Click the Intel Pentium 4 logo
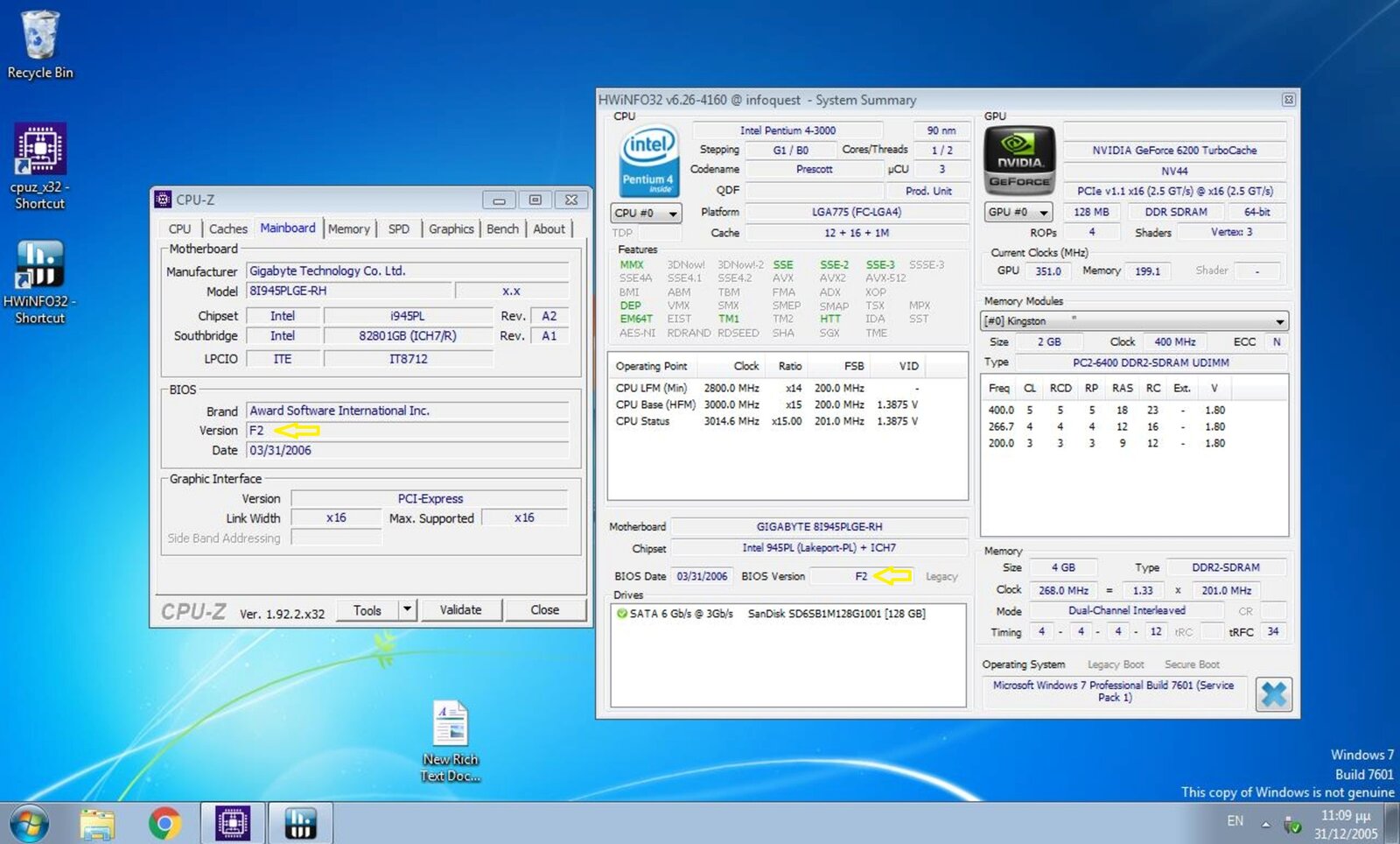Image resolution: width=1400 pixels, height=844 pixels. tap(648, 161)
